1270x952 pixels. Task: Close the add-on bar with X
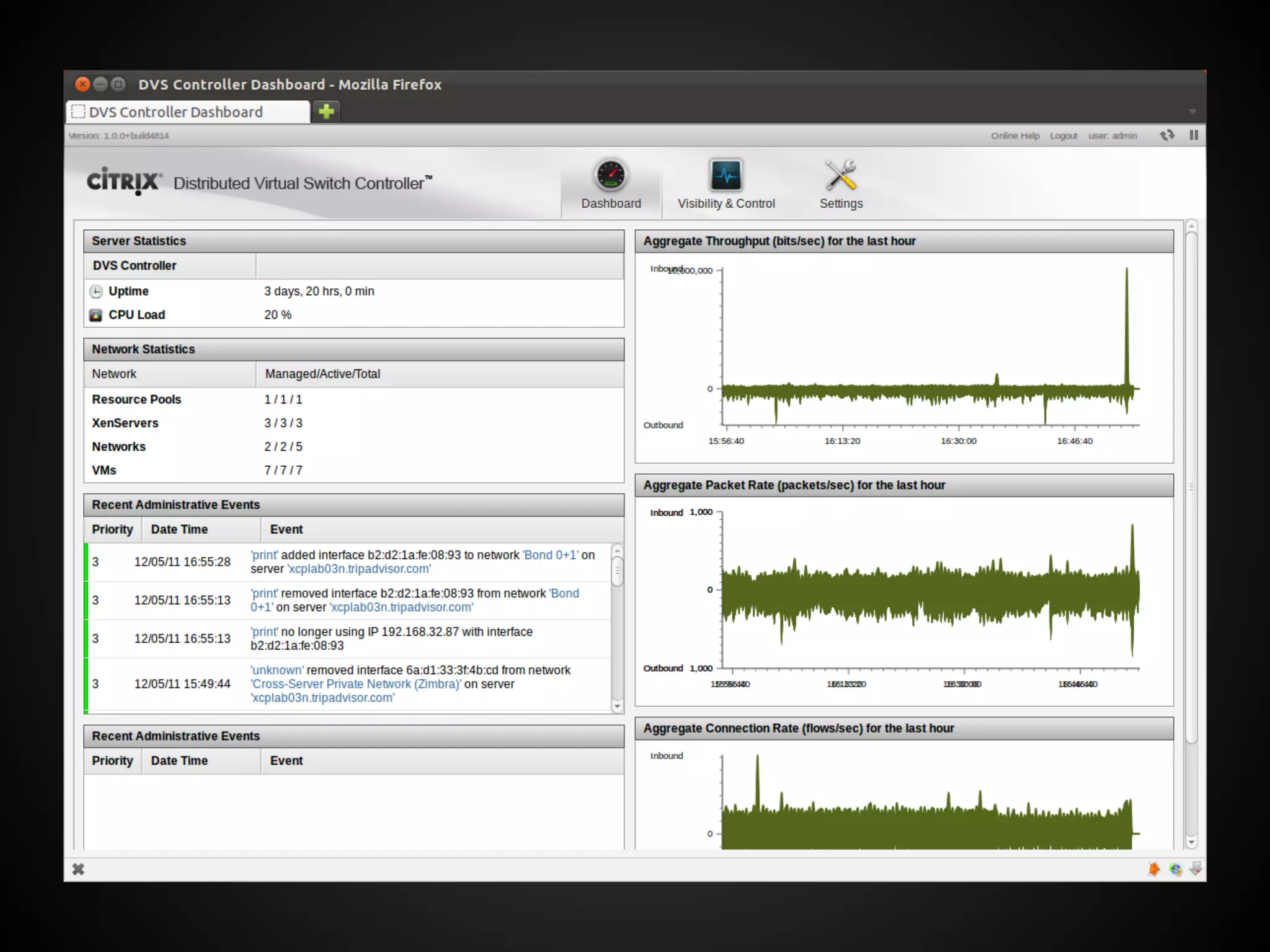click(78, 869)
